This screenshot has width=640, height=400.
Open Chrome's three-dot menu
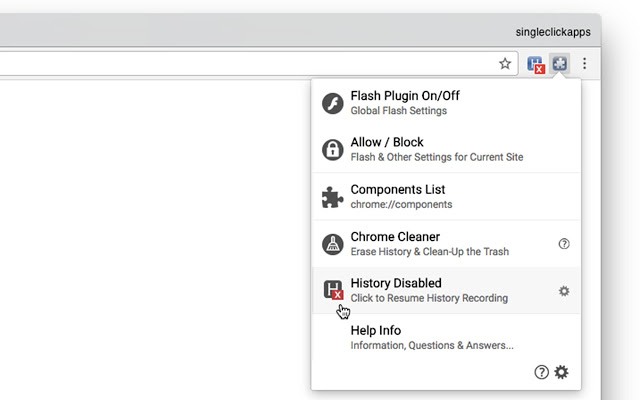pos(585,64)
